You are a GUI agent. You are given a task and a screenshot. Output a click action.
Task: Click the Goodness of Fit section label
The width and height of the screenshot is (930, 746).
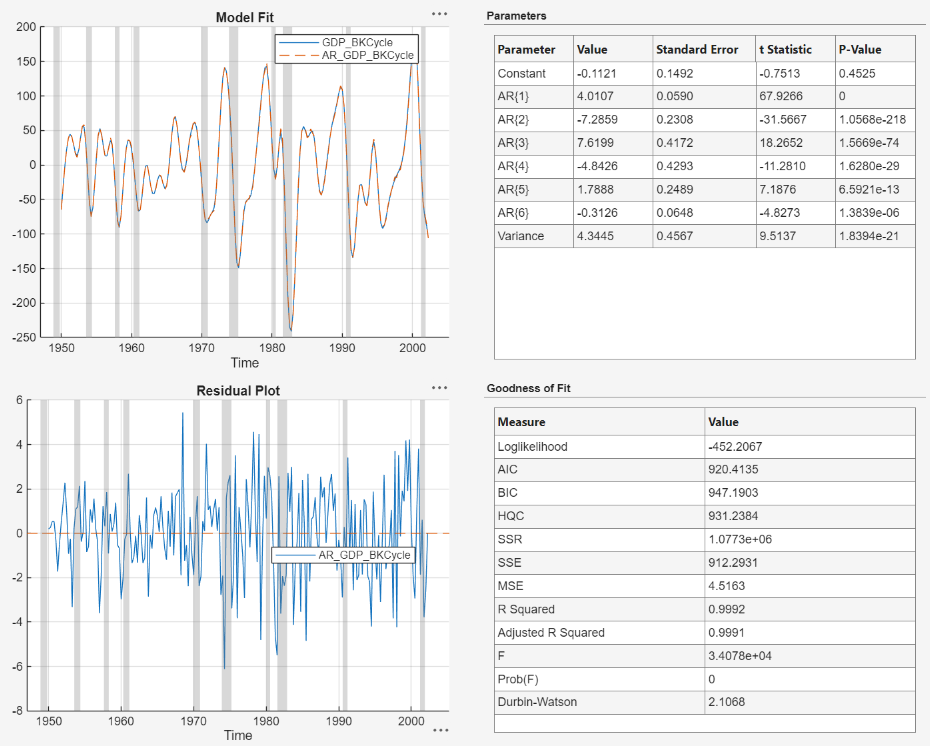tap(531, 388)
